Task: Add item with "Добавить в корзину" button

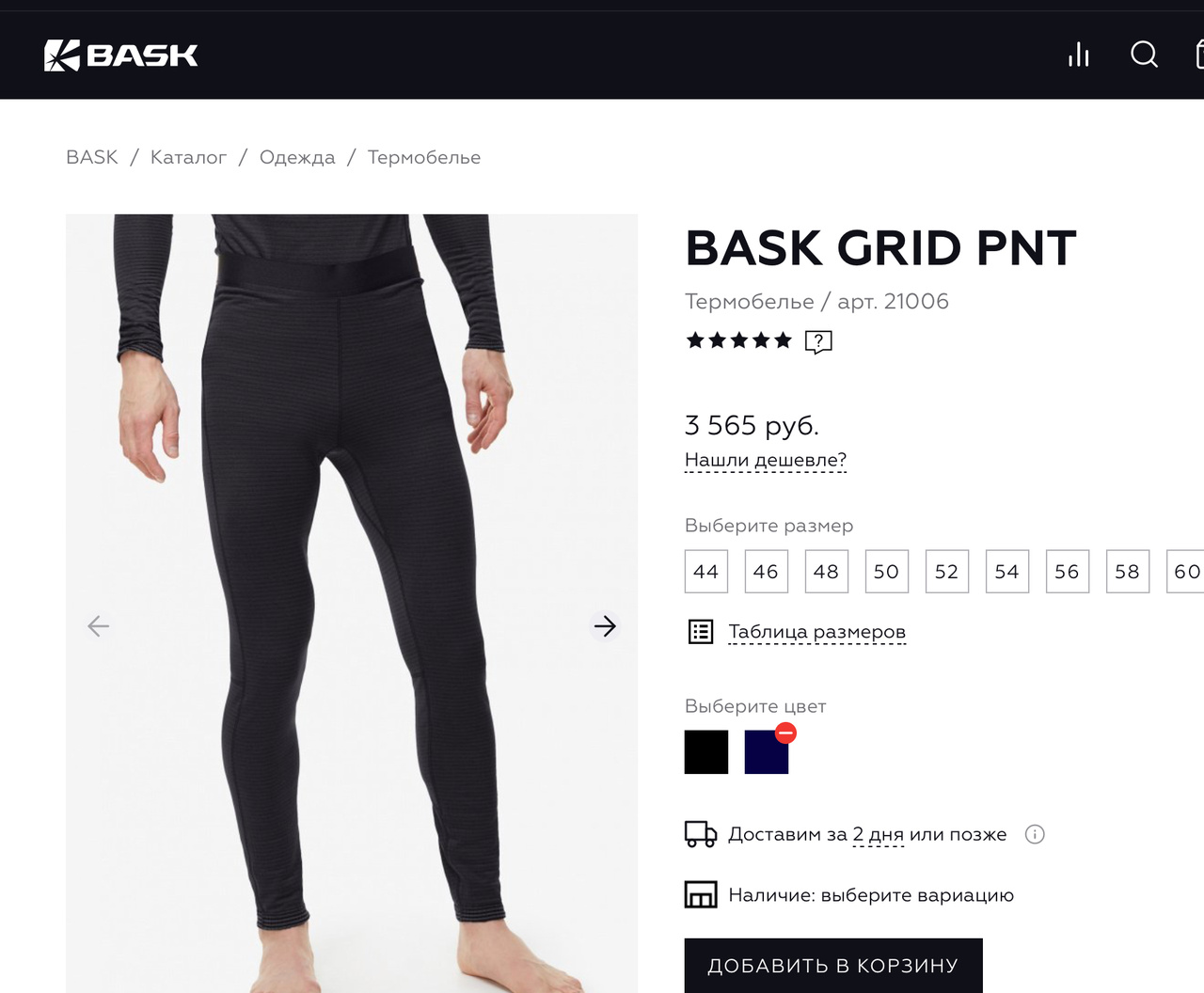Action: [833, 966]
